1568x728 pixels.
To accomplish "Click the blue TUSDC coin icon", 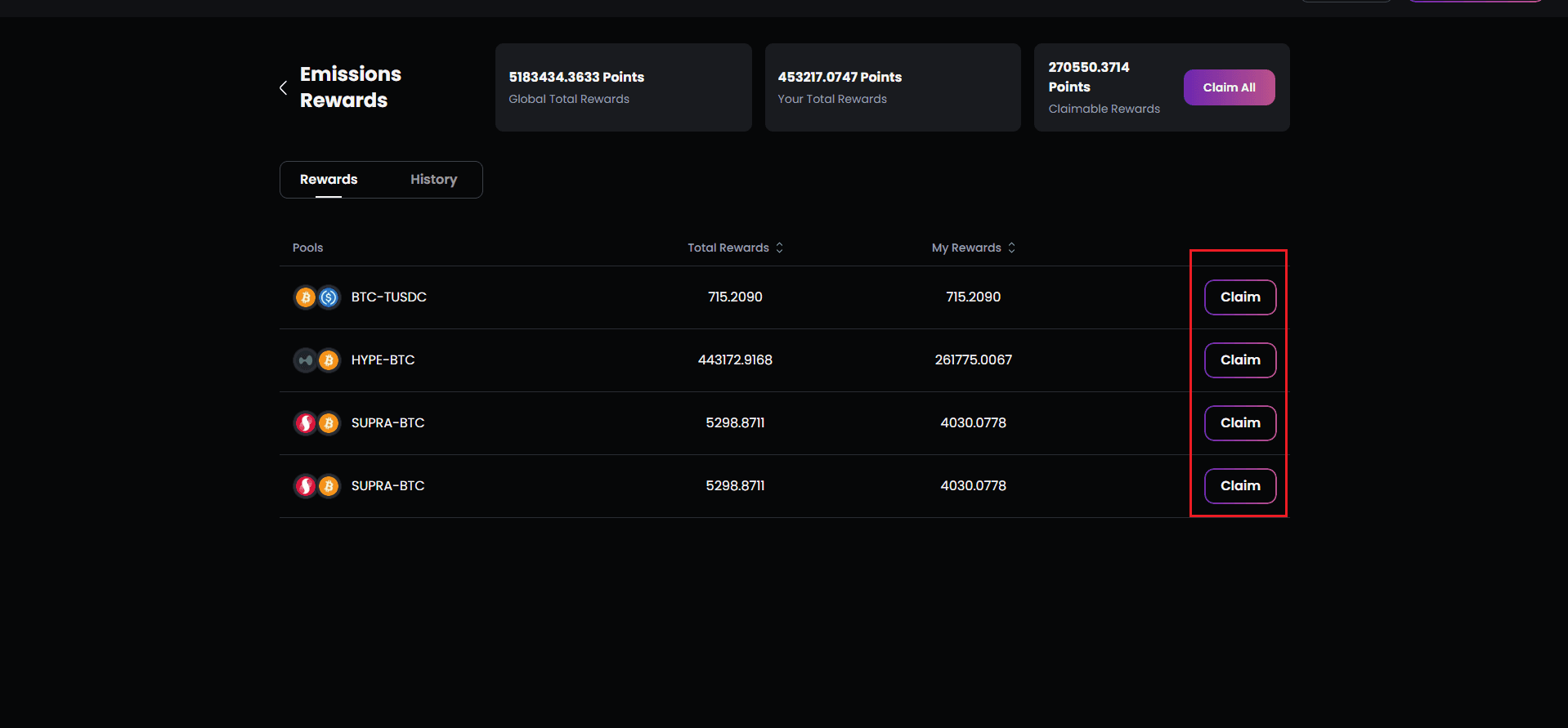I will (329, 297).
